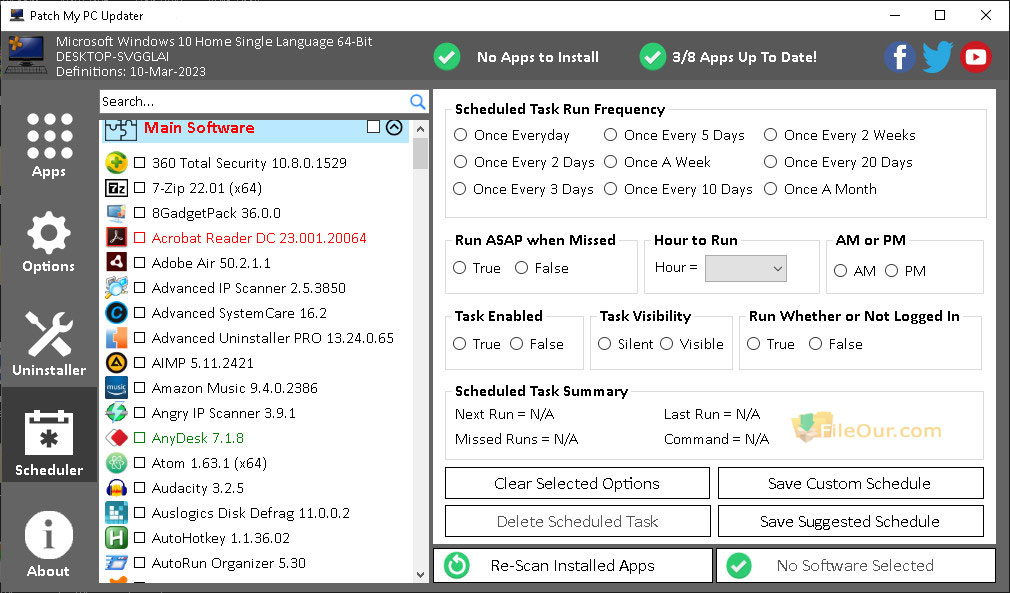This screenshot has width=1010, height=593.
Task: Select all with Main Software checkbox
Action: point(373,127)
